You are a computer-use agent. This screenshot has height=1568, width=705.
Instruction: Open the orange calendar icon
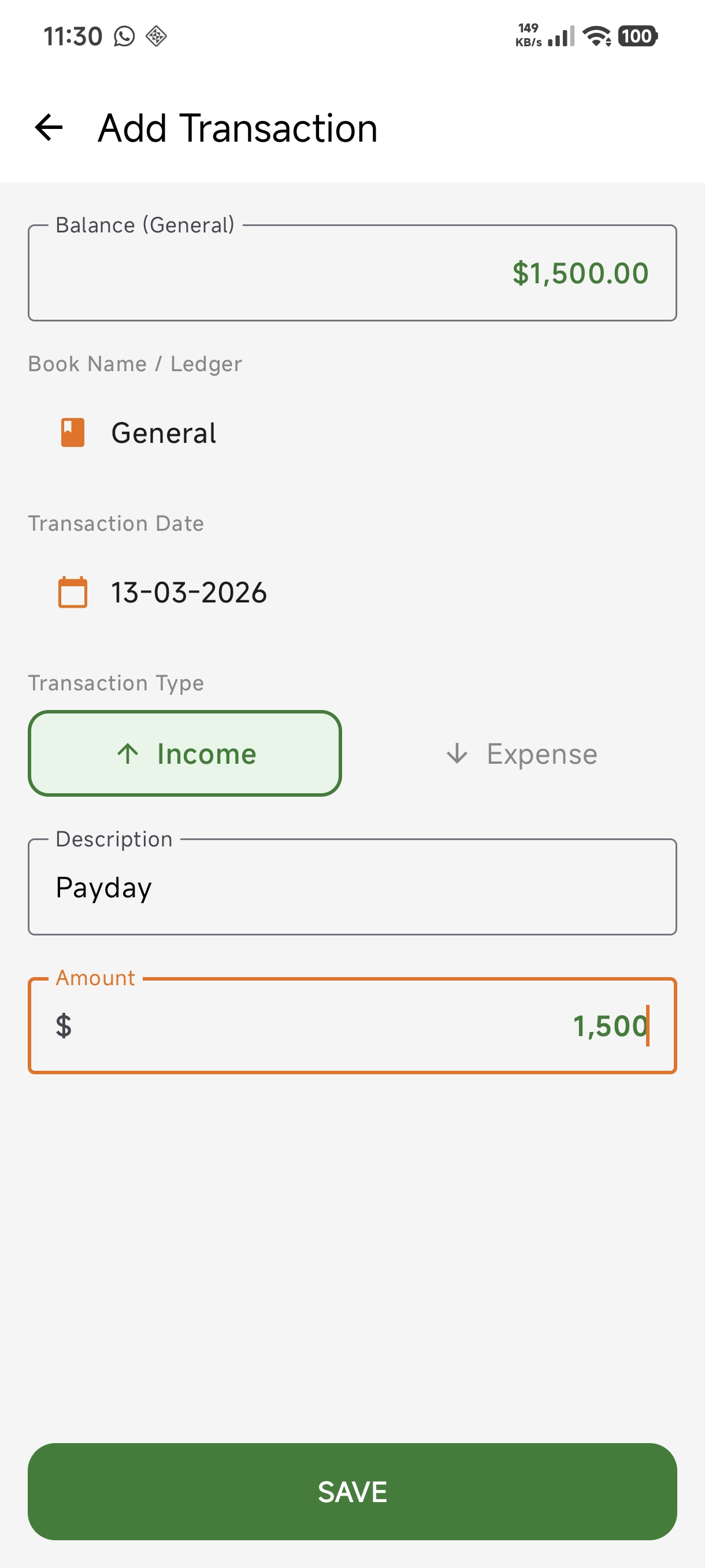(72, 592)
